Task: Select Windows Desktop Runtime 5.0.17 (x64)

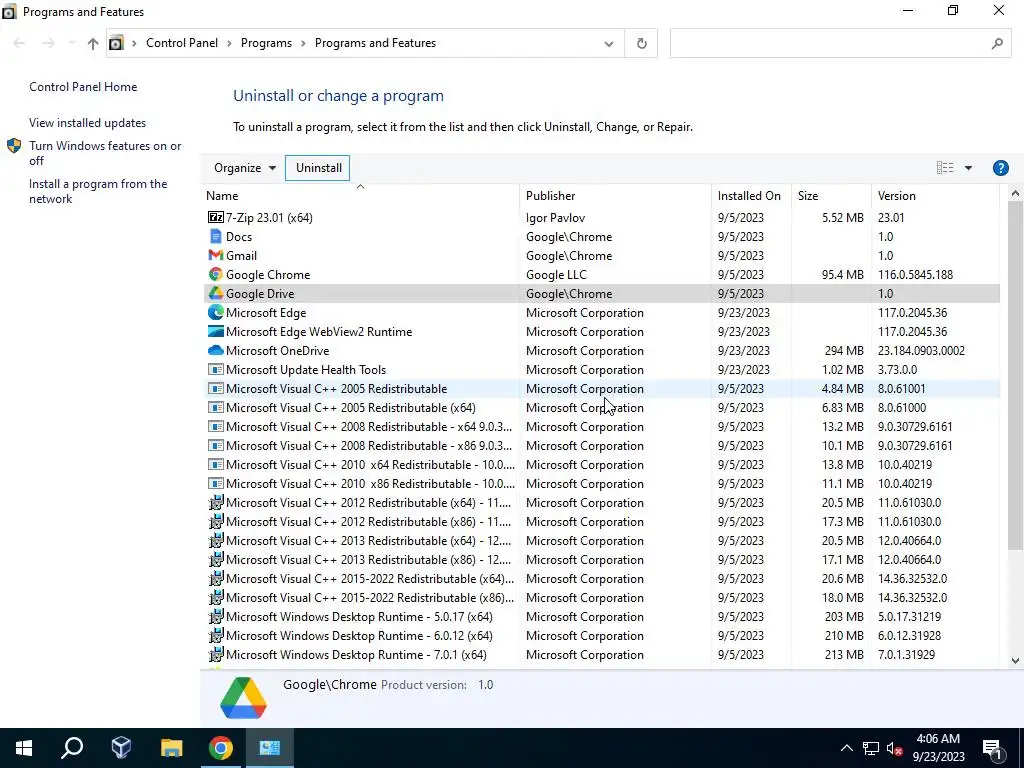Action: pos(601,616)
